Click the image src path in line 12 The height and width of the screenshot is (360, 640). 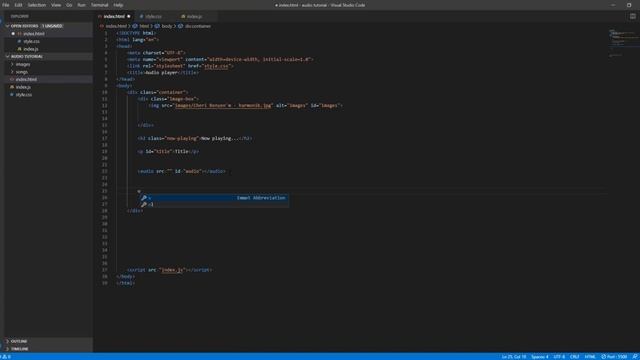tap(223, 105)
